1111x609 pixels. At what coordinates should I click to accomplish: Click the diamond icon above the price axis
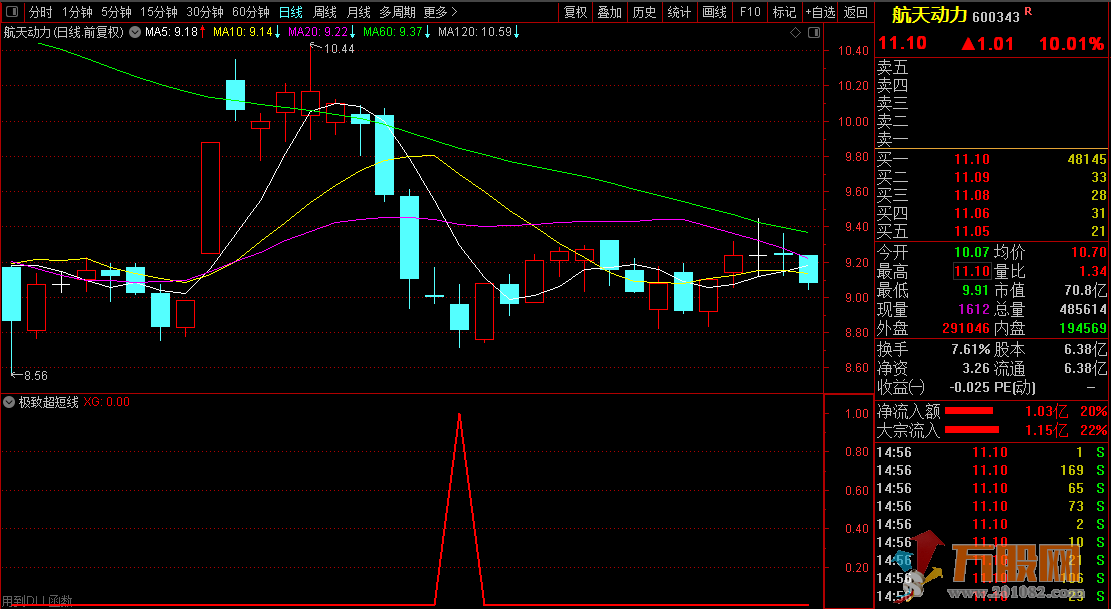(795, 32)
